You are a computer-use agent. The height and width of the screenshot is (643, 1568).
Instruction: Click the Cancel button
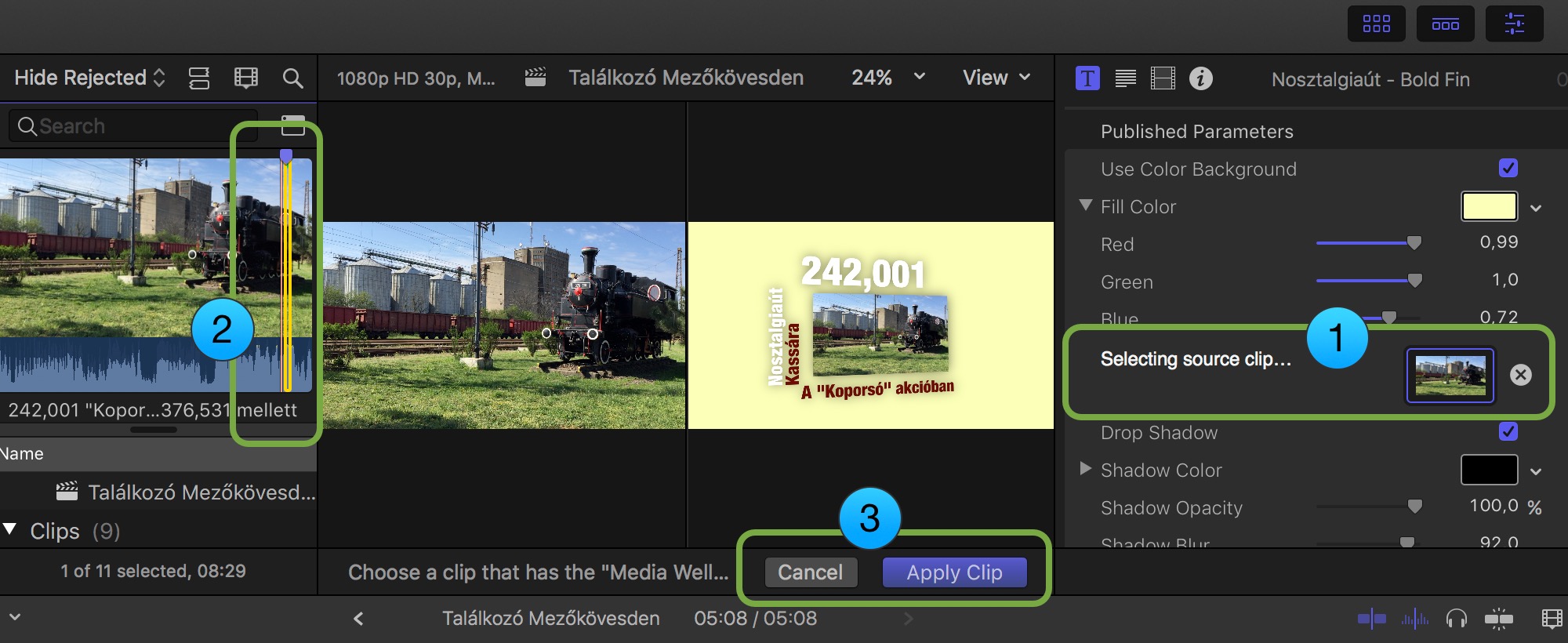click(x=810, y=572)
